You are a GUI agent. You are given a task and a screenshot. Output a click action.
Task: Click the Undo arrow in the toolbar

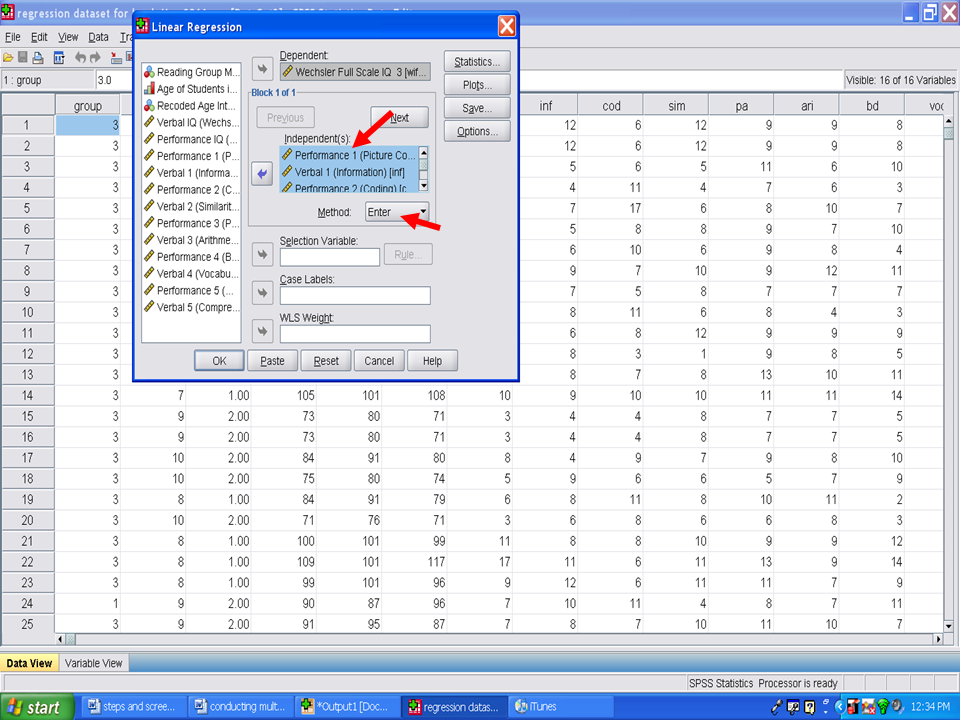click(81, 58)
